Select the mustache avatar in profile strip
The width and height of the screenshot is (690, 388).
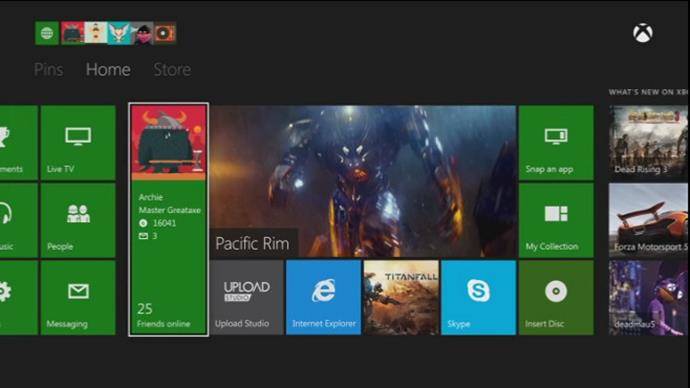pos(96,33)
